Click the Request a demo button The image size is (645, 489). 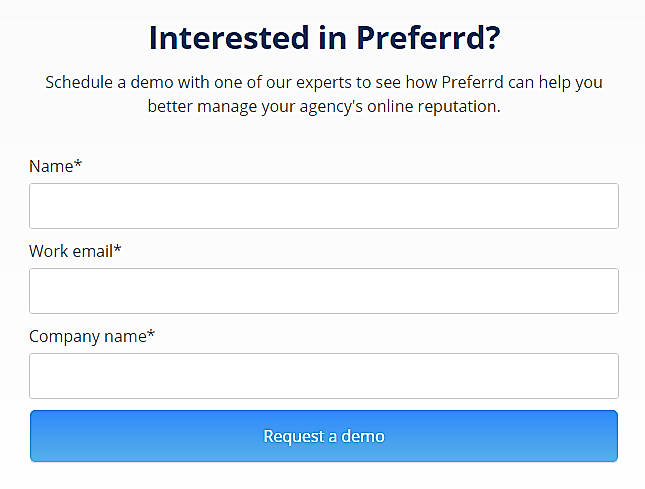tap(323, 436)
